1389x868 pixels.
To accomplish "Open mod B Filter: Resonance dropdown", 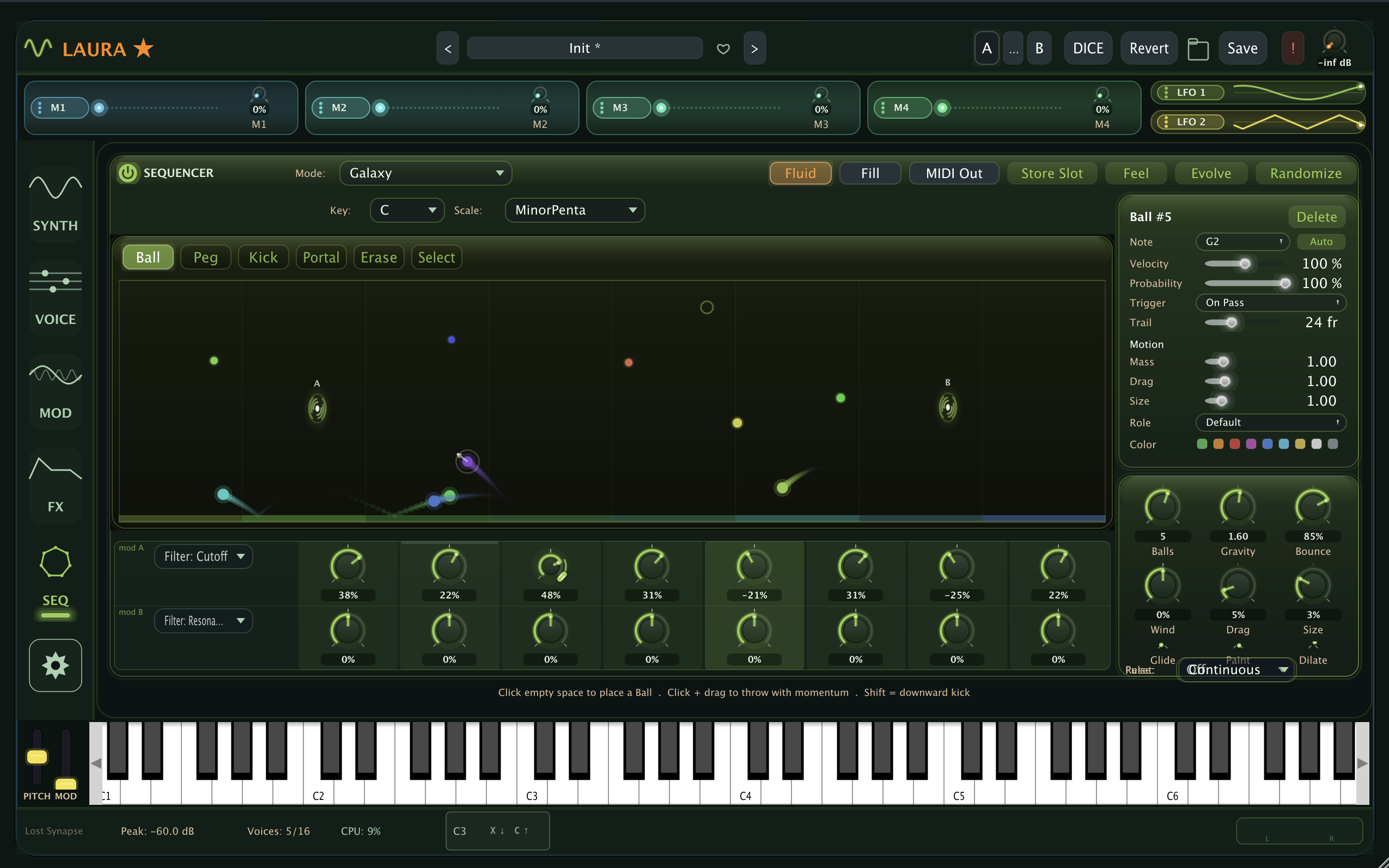I will [203, 621].
